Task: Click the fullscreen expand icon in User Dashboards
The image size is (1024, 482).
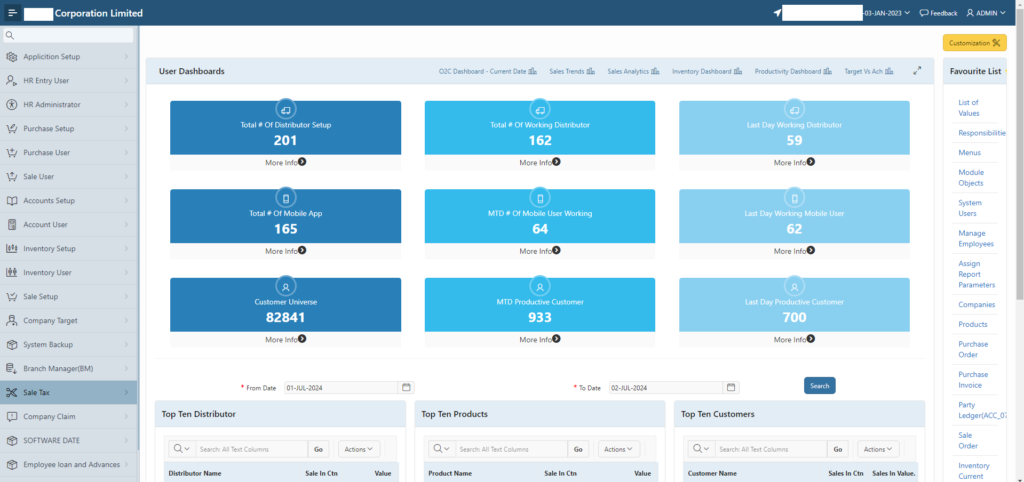Action: click(x=917, y=71)
